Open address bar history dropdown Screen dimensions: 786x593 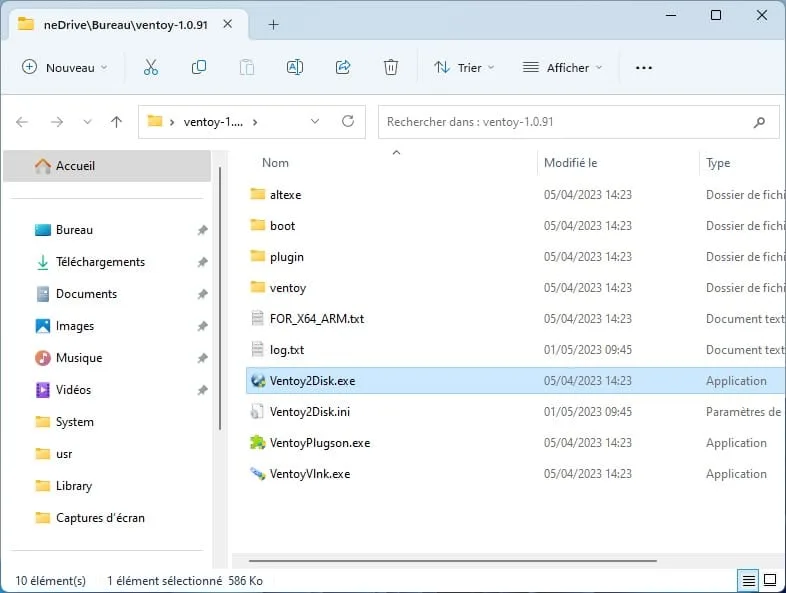315,121
